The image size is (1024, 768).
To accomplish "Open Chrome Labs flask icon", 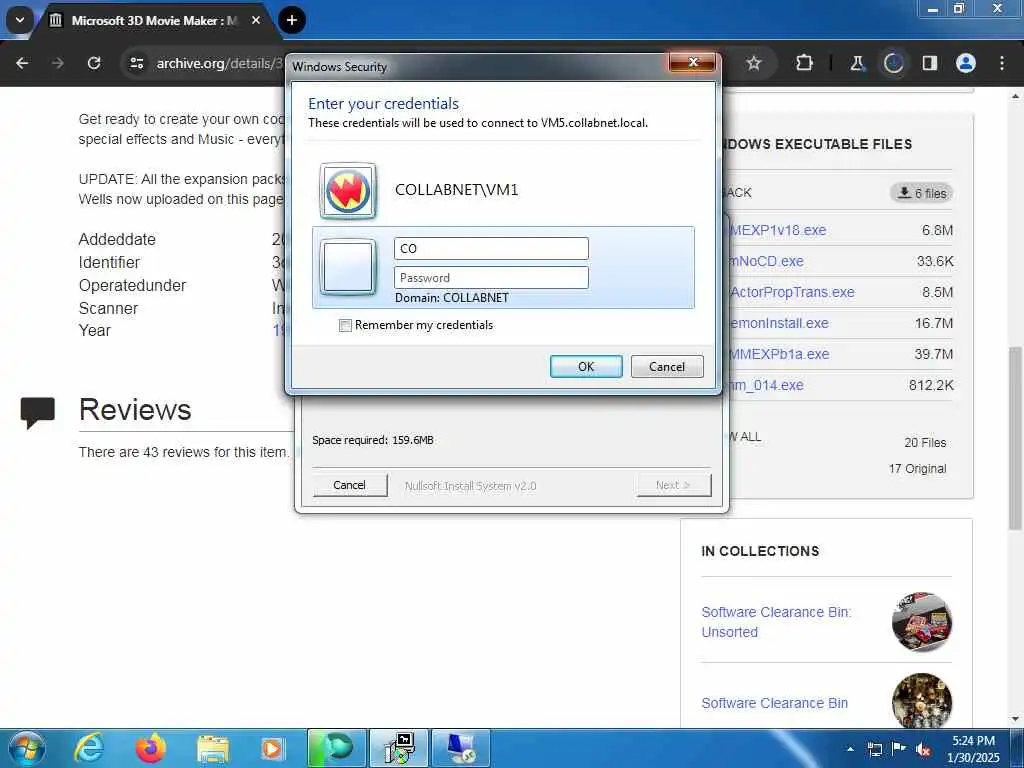I will pos(857,63).
